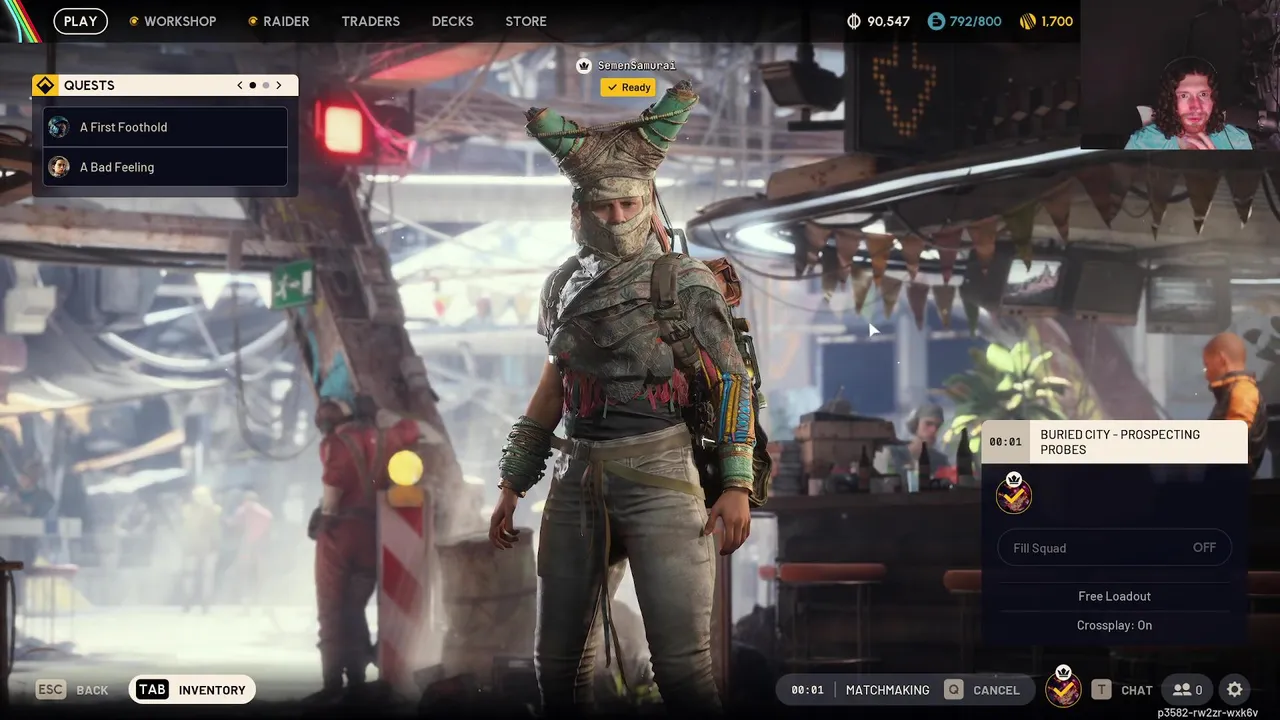Open the STORE tab

(526, 21)
